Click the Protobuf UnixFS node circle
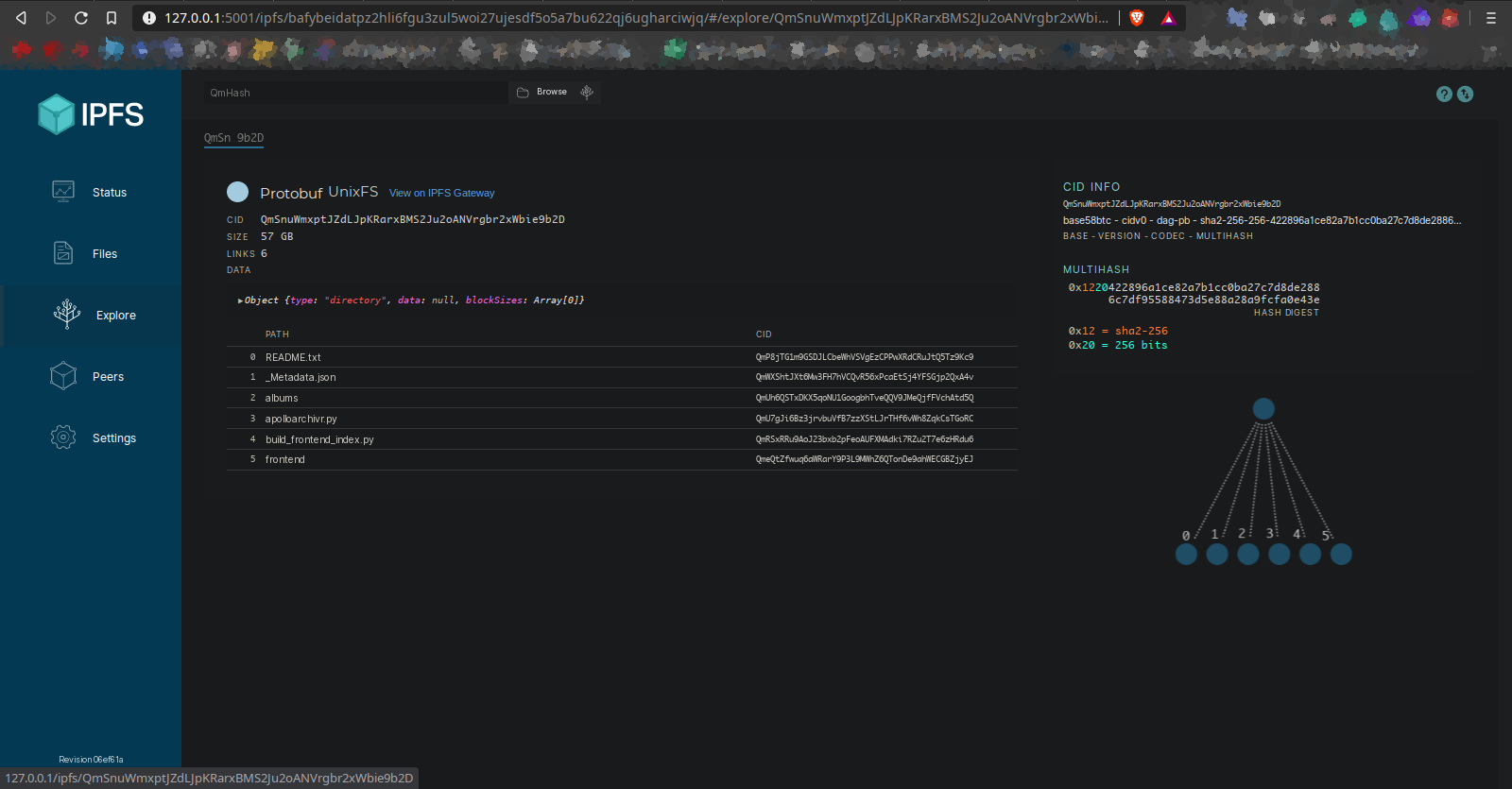This screenshot has width=1512, height=789. click(x=237, y=192)
